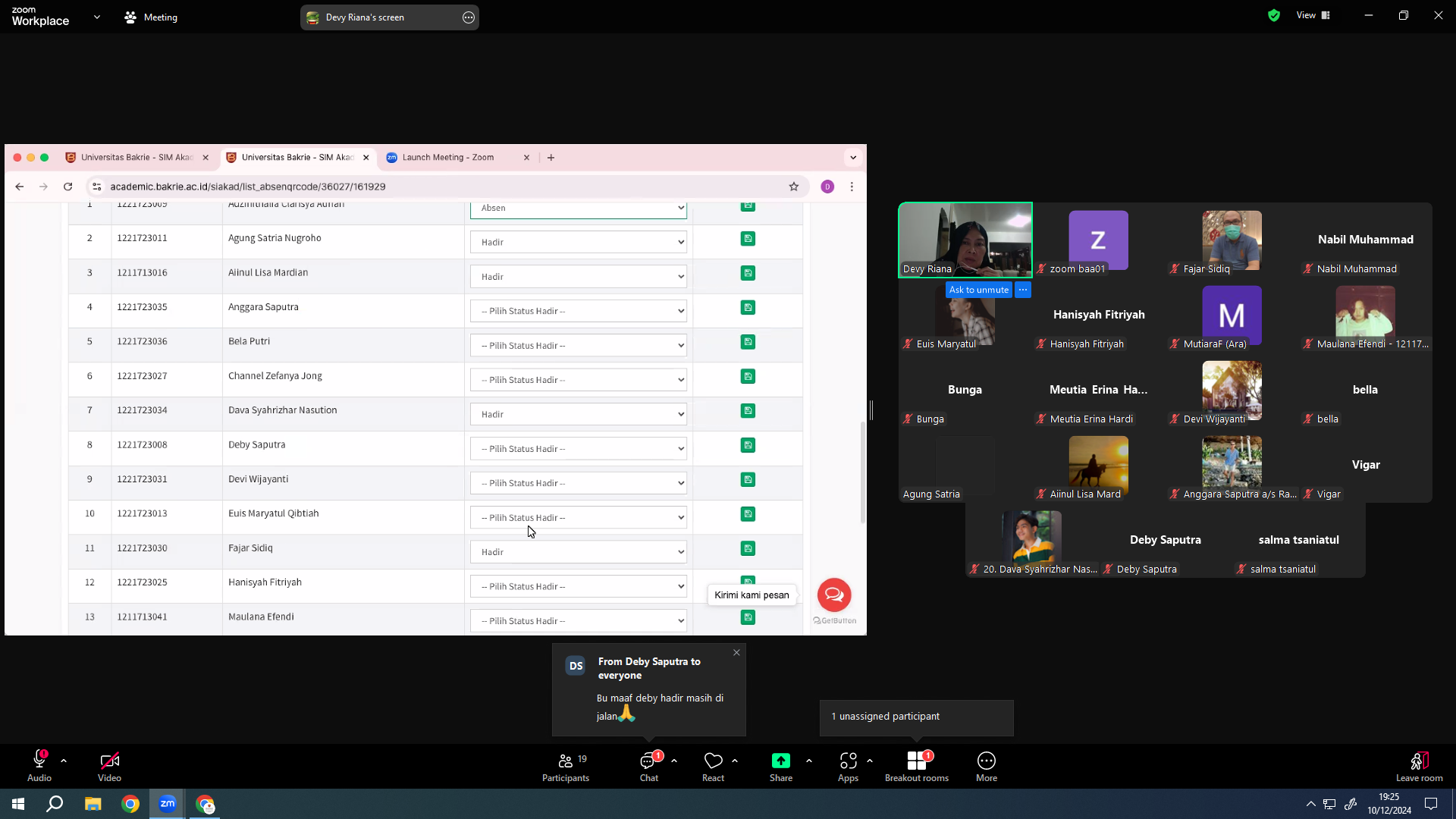Viewport: 1456px width, 819px height.
Task: Open status dropdown for Bela Putri
Action: click(x=579, y=346)
